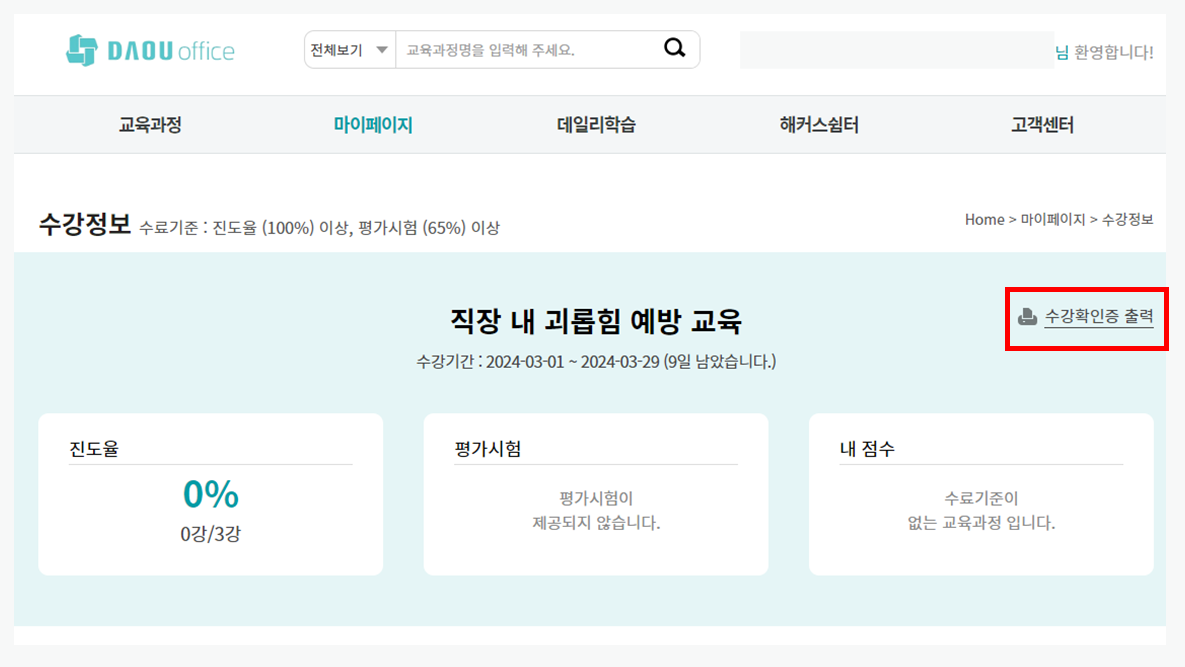Screen dimensions: 1185x667
Task: Open the 교육과정 menu
Action: [x=150, y=125]
